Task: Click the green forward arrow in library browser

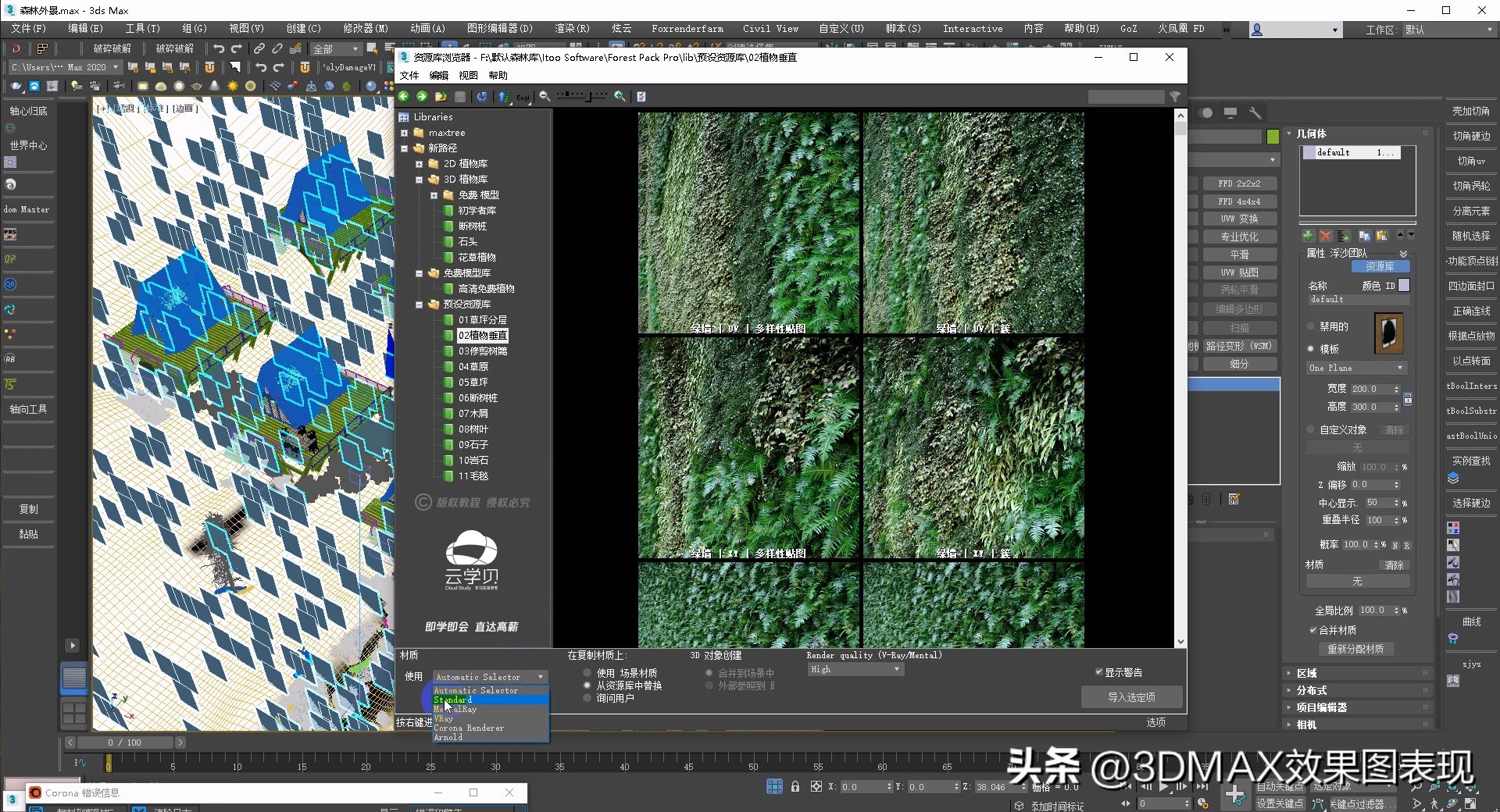Action: [422, 96]
